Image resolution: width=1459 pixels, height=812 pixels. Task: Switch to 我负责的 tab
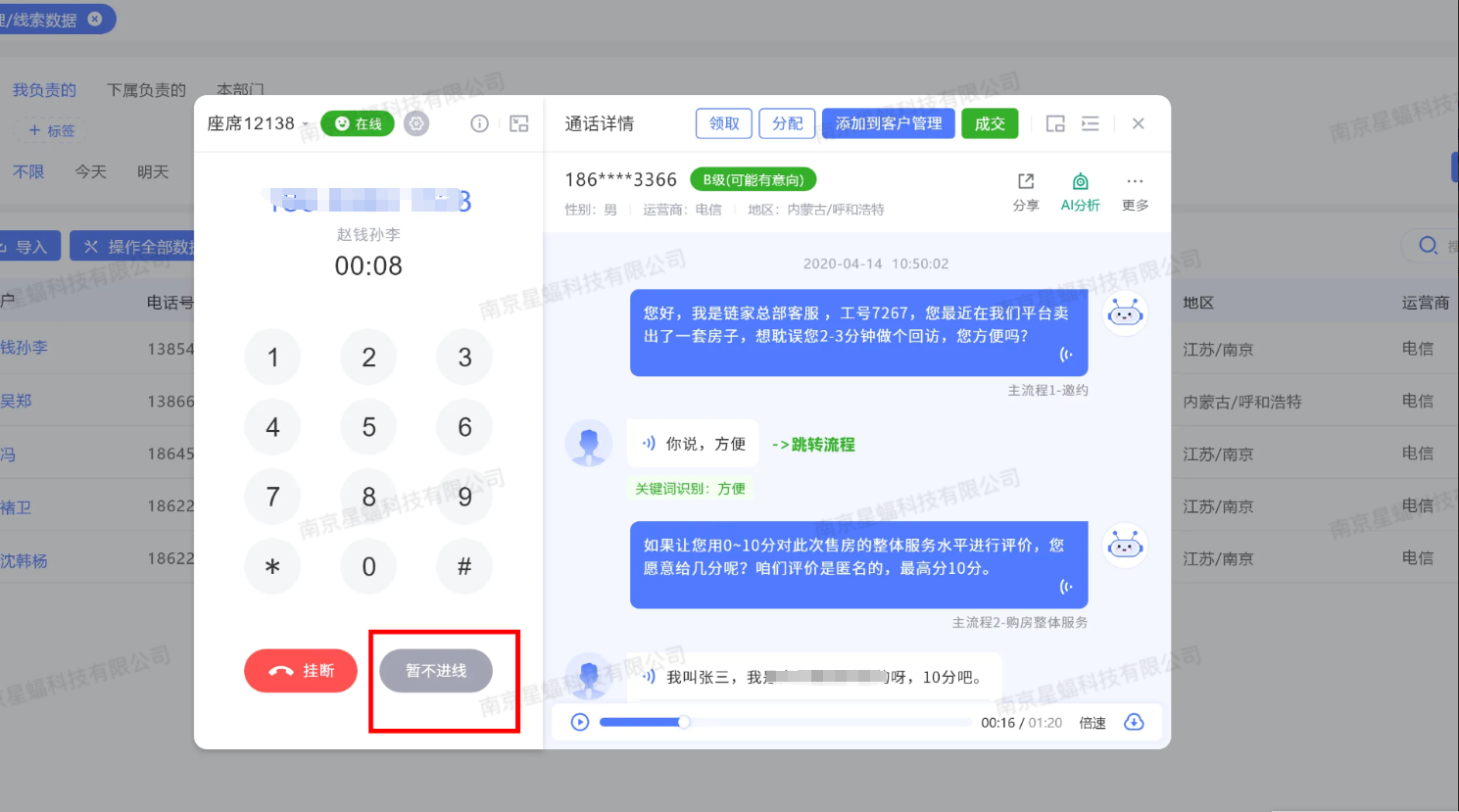point(44,90)
